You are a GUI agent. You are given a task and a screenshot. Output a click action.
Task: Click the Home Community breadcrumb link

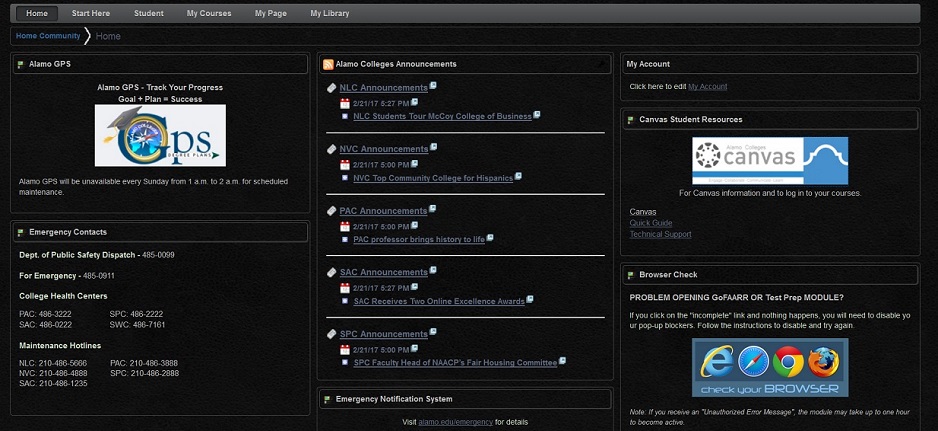(x=48, y=36)
